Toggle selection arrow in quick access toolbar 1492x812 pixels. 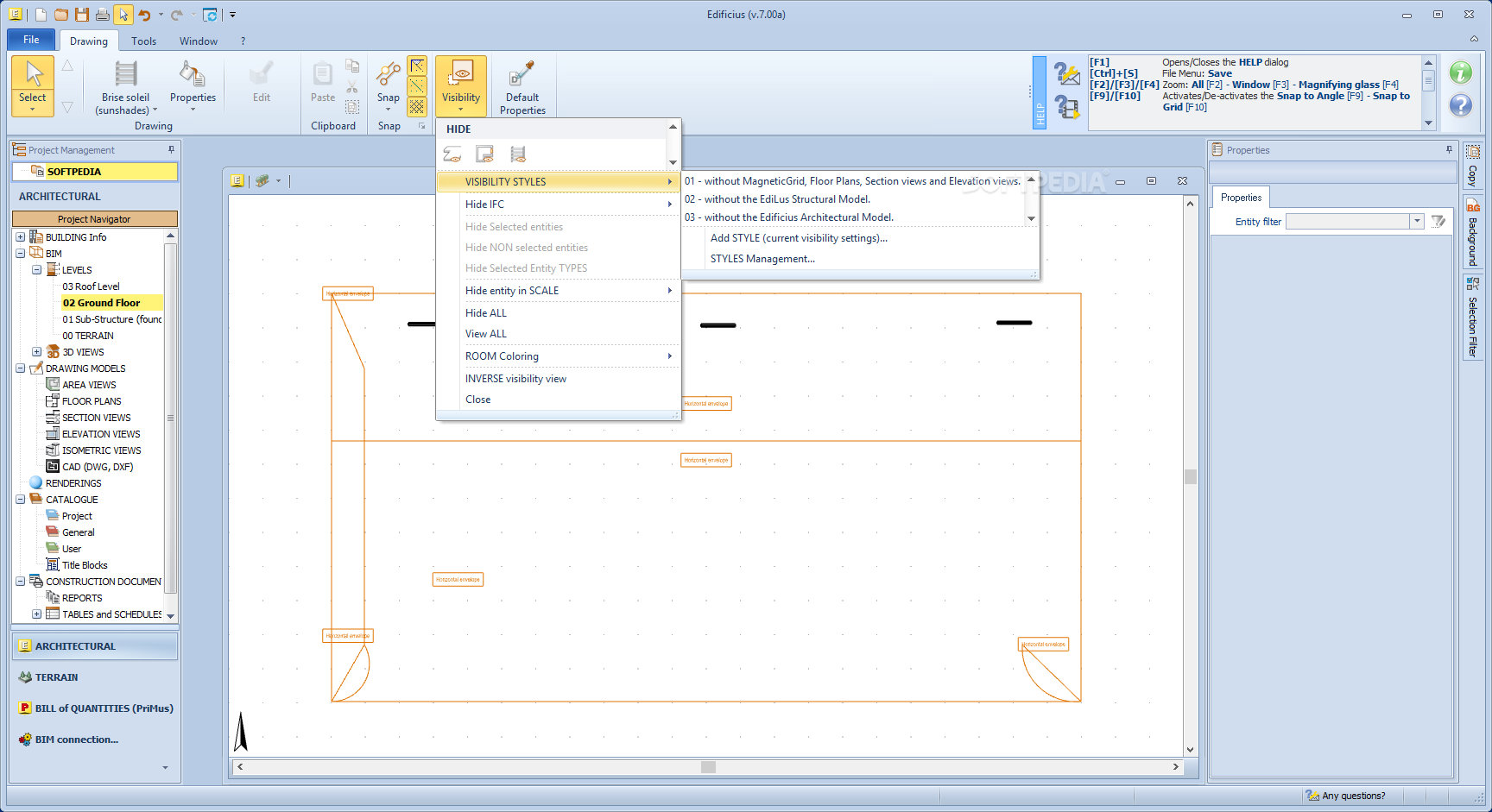123,15
